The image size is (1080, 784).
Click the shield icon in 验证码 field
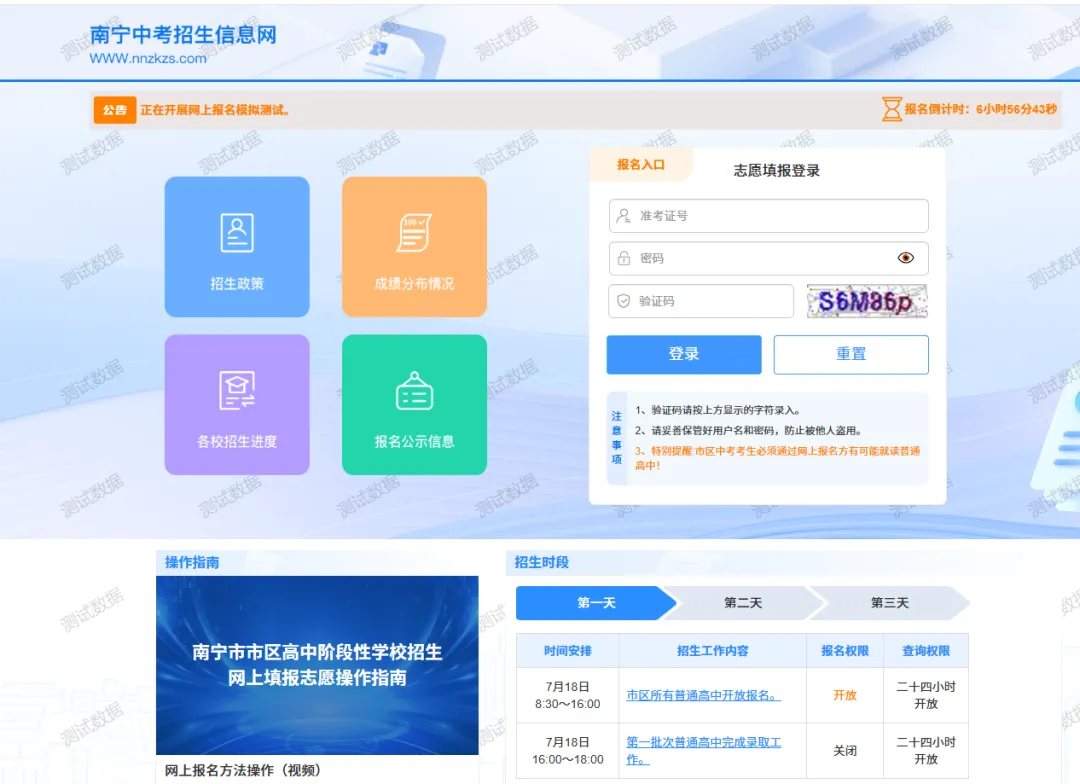pyautogui.click(x=623, y=301)
